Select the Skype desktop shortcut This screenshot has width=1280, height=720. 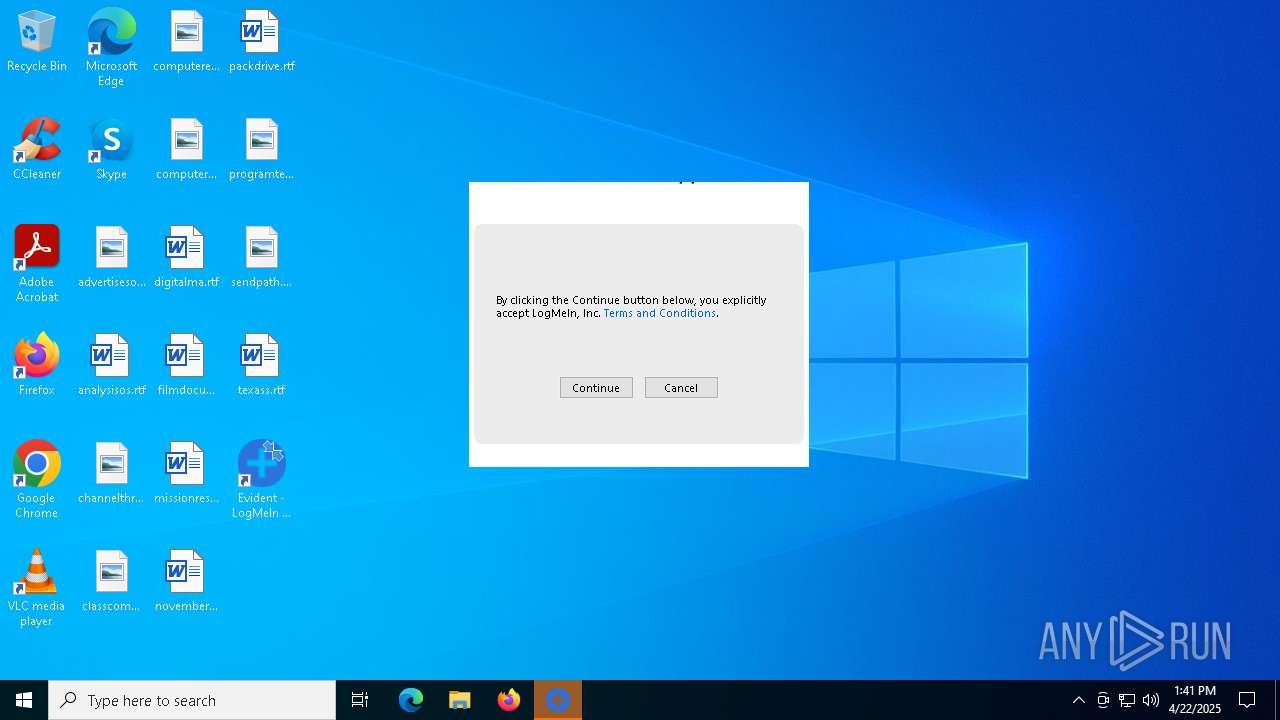click(111, 150)
